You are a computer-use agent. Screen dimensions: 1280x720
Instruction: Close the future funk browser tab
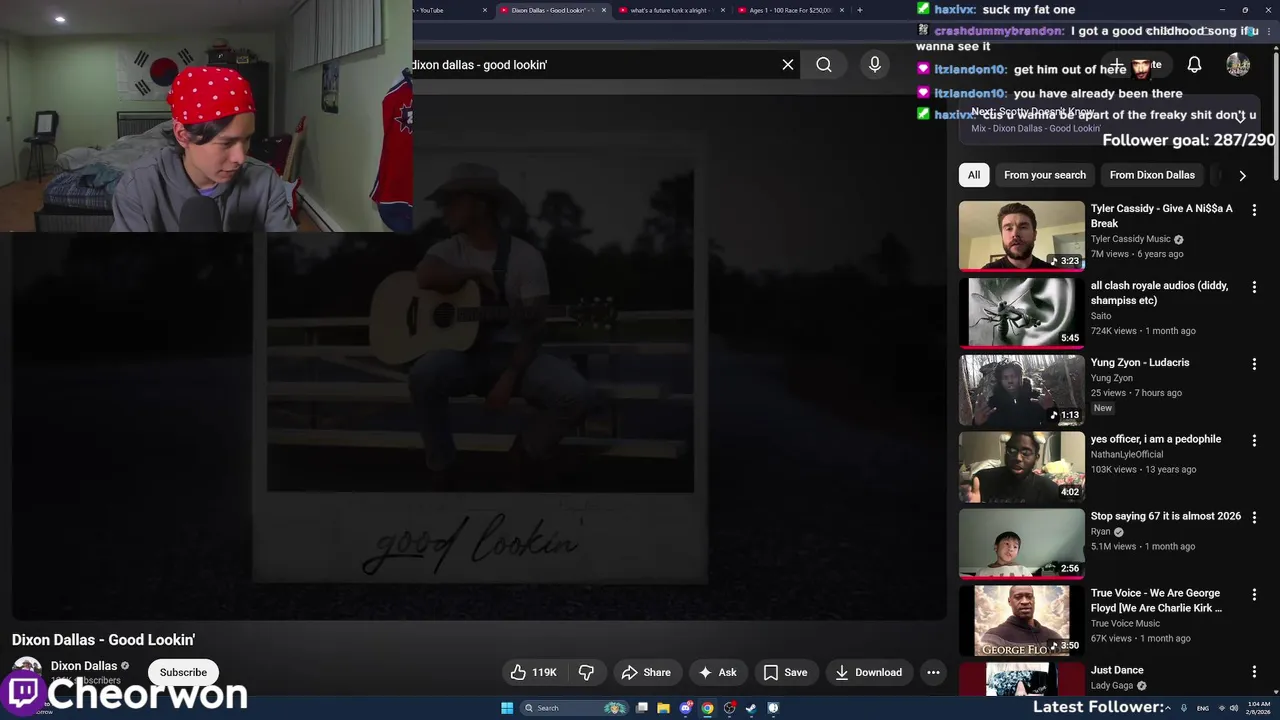click(x=722, y=10)
